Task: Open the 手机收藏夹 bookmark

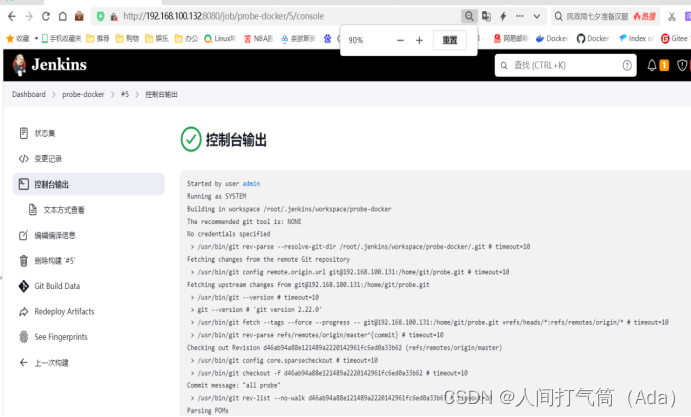Action: click(x=61, y=39)
